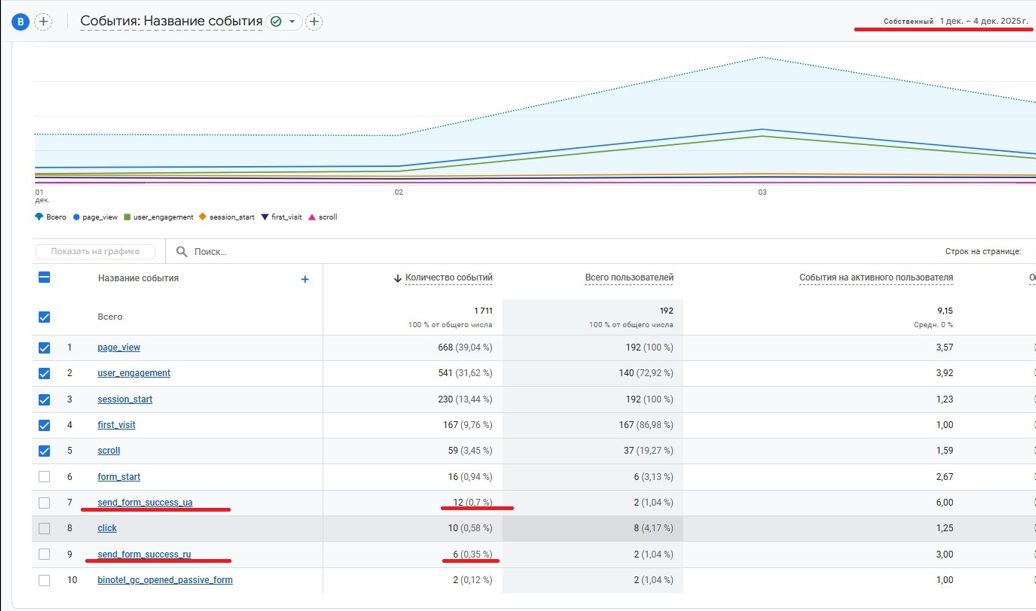Viewport: 1036px width, 611px height.
Task: Open the scroll event link
Action: point(109,451)
